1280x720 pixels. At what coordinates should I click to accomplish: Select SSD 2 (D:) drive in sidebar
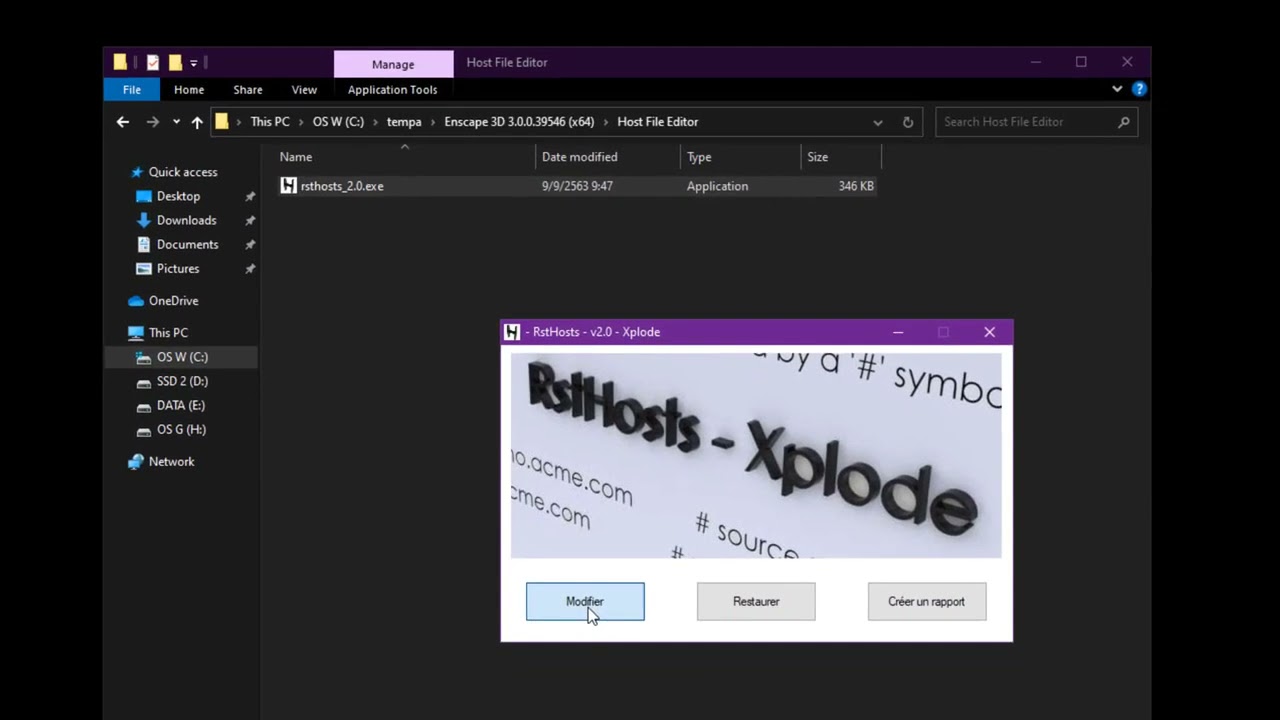pyautogui.click(x=182, y=381)
